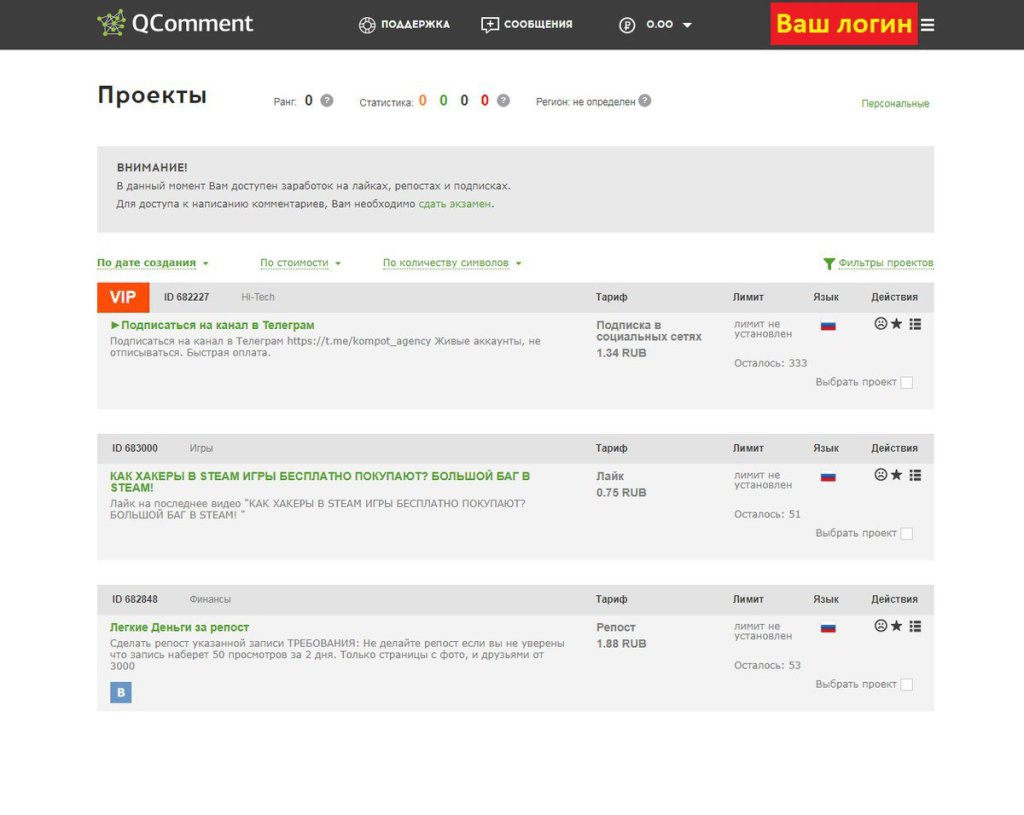Click the help icon next to Статистика
1024x815 pixels.
pyautogui.click(x=503, y=101)
